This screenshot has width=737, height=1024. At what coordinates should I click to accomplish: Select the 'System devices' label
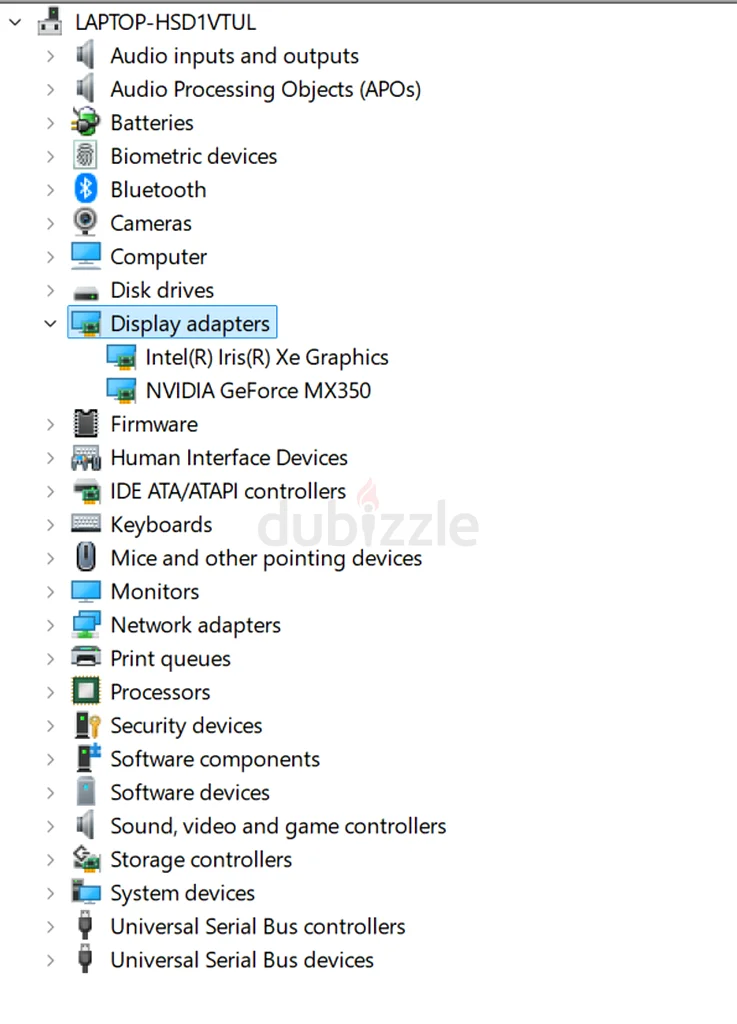click(x=183, y=893)
